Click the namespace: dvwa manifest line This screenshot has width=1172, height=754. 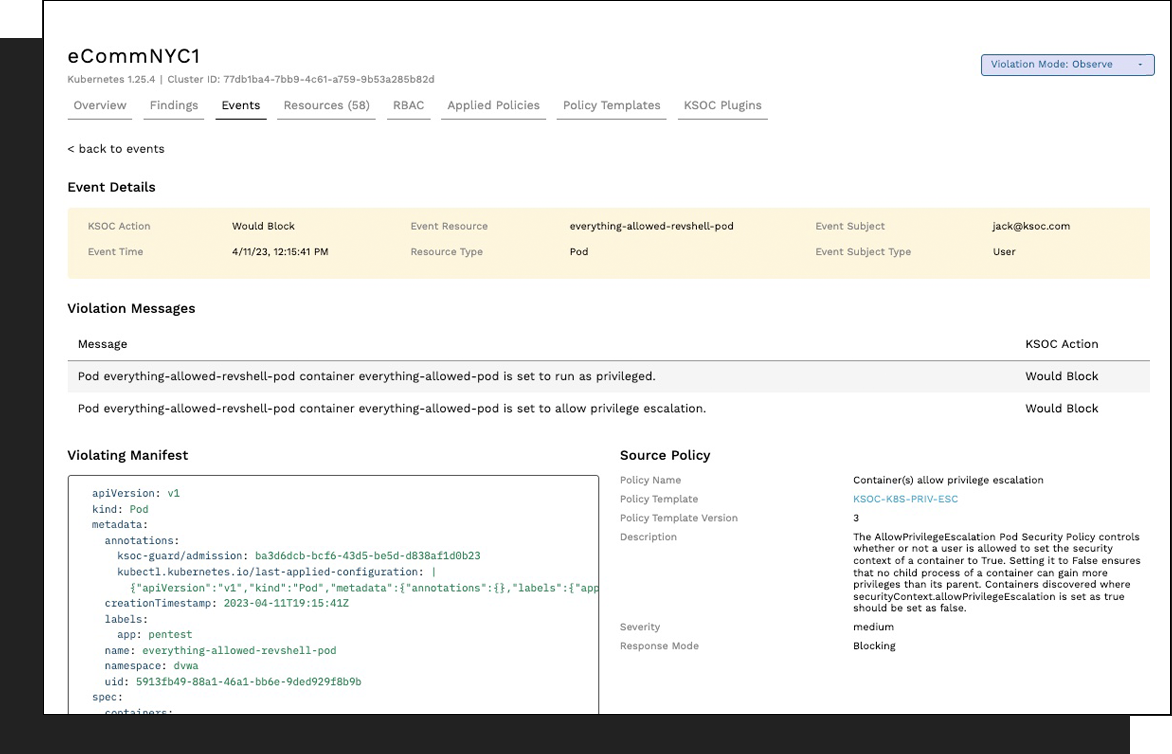[x=152, y=666]
